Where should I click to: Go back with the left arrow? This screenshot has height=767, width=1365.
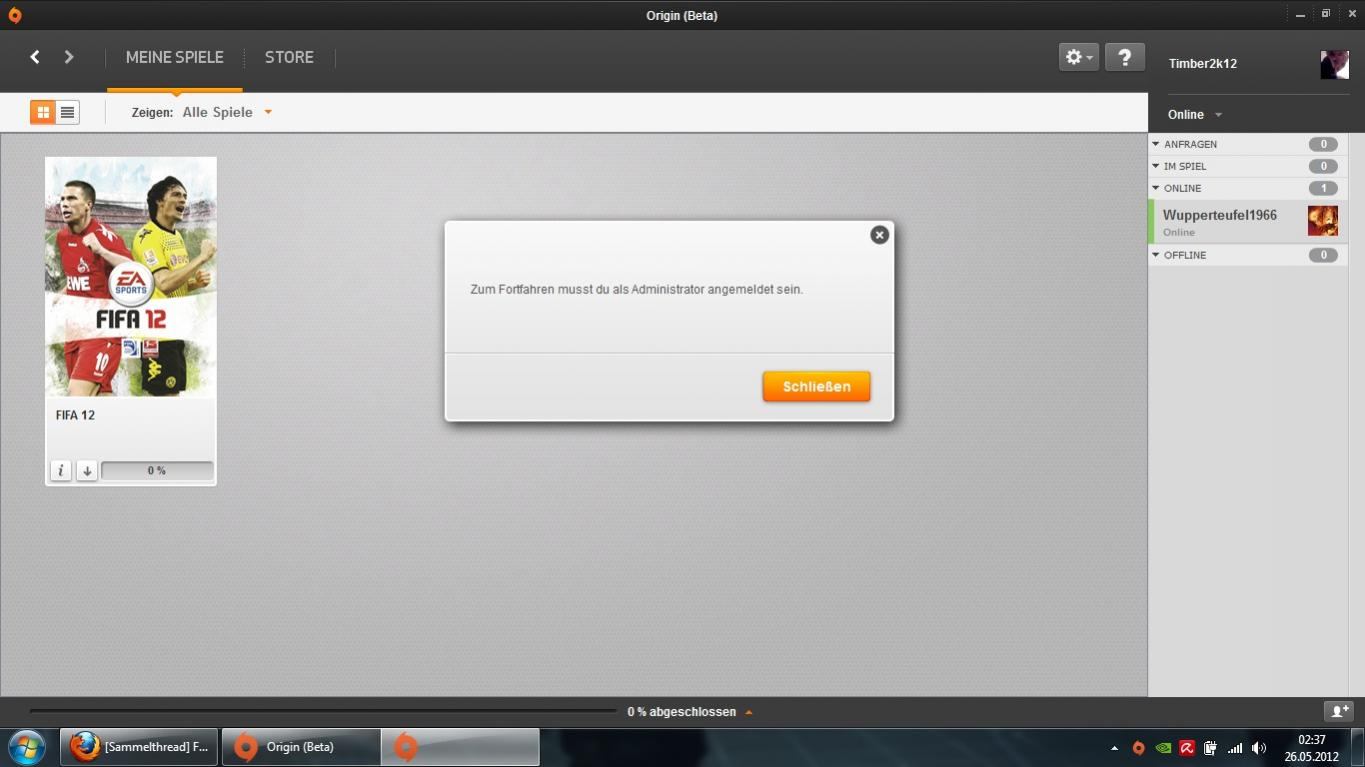coord(35,57)
